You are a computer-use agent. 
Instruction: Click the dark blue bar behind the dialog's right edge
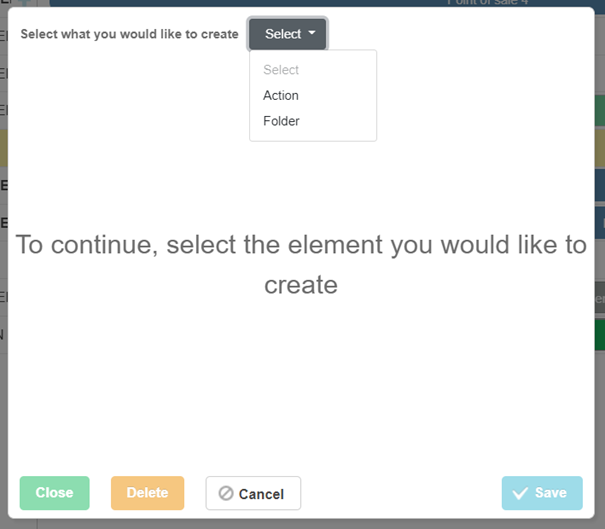tap(599, 185)
